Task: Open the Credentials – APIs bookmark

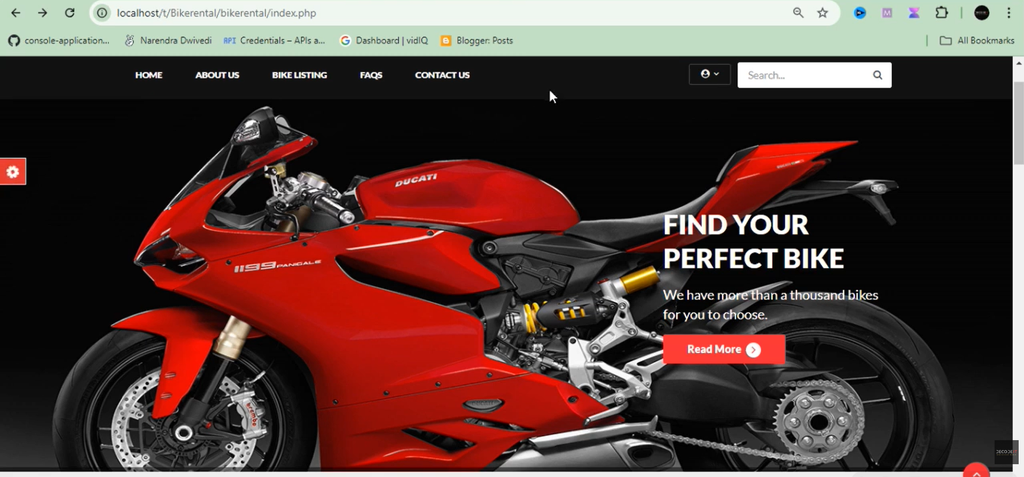Action: coord(274,41)
